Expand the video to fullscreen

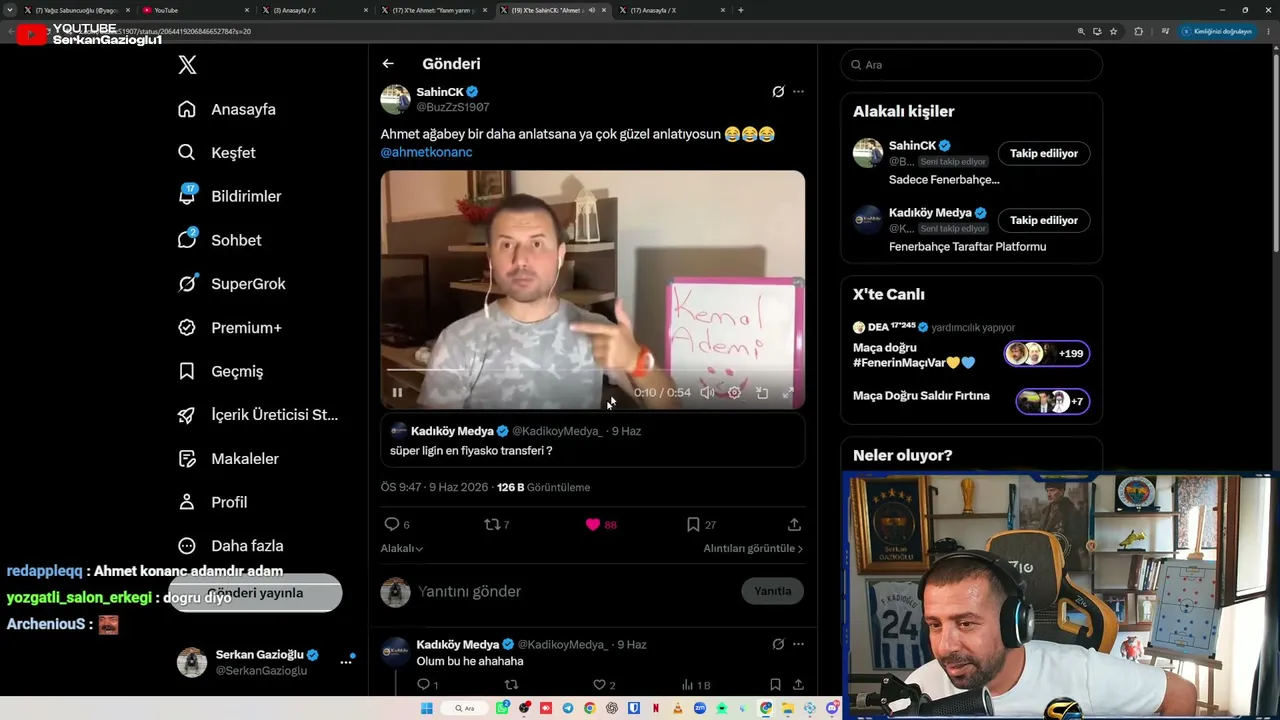tap(788, 393)
